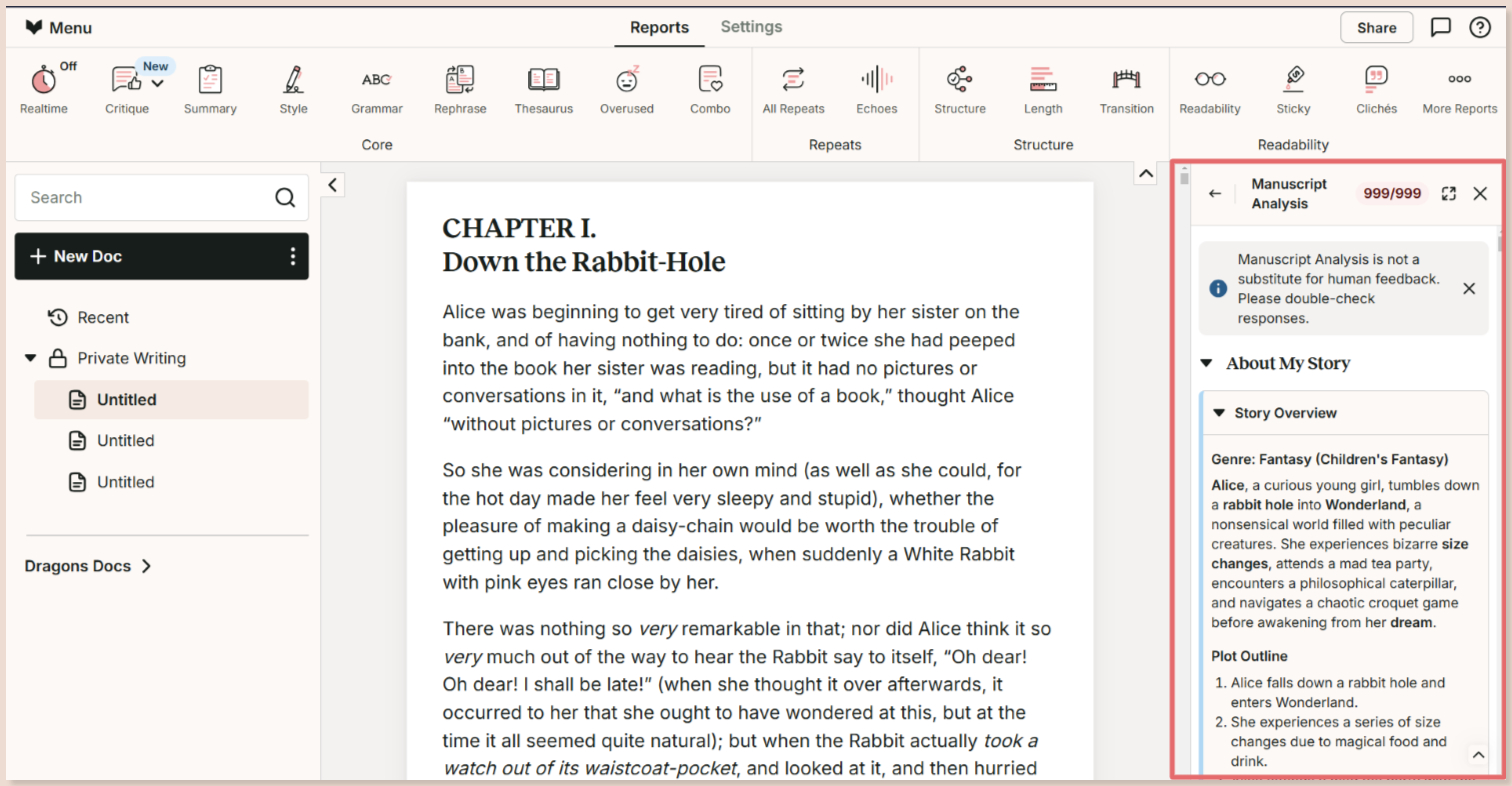Dismiss the Manuscript Analysis disclaimer notice

1468,289
